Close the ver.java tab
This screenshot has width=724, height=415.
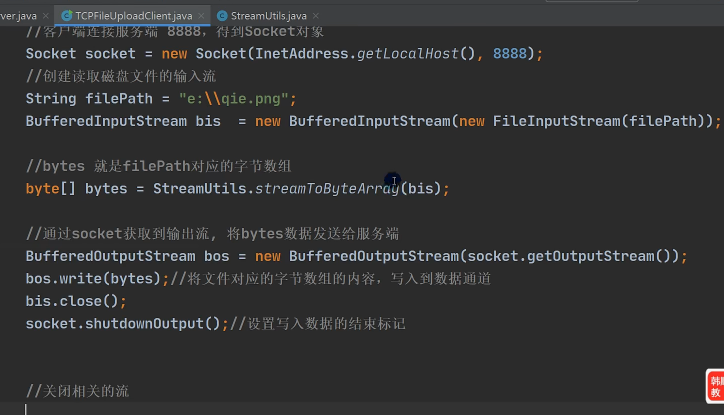pos(46,16)
